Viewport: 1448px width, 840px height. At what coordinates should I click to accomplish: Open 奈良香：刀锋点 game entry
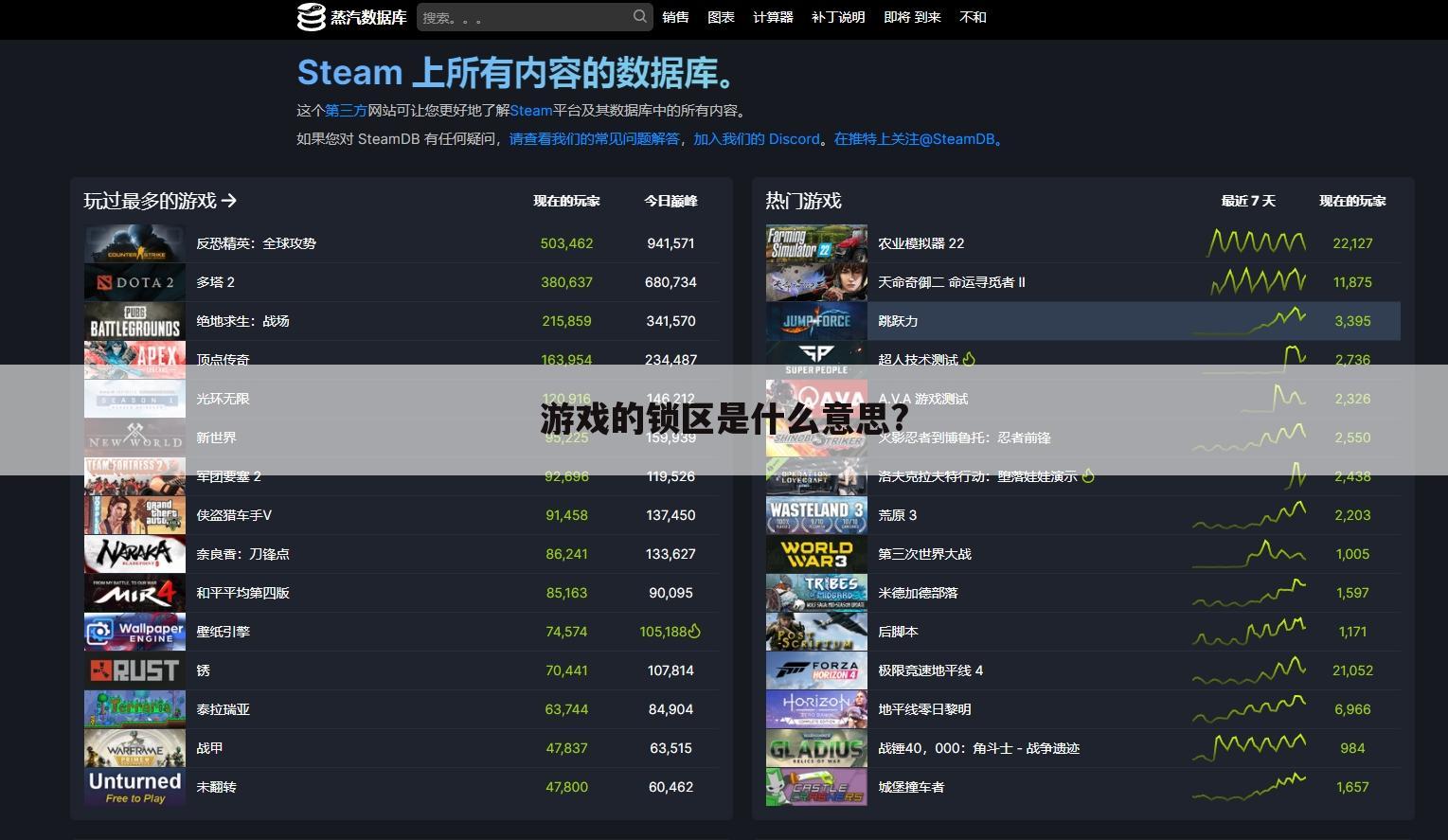click(x=242, y=554)
